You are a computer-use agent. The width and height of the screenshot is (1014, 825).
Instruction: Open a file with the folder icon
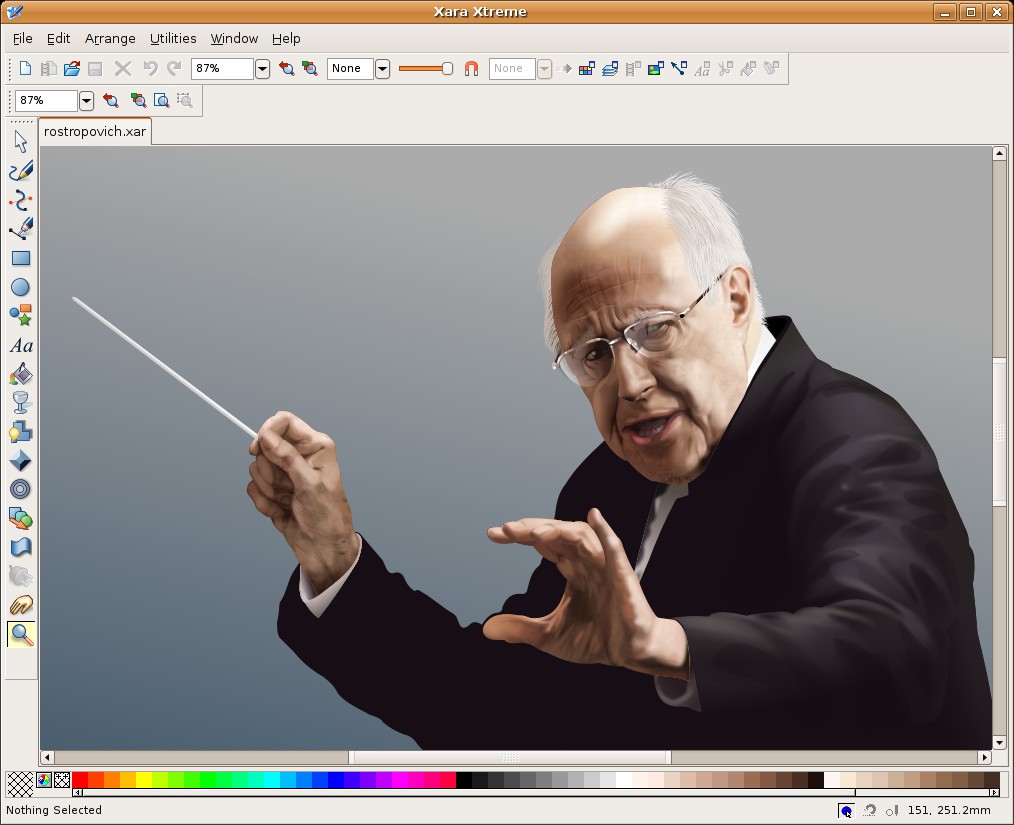(72, 69)
